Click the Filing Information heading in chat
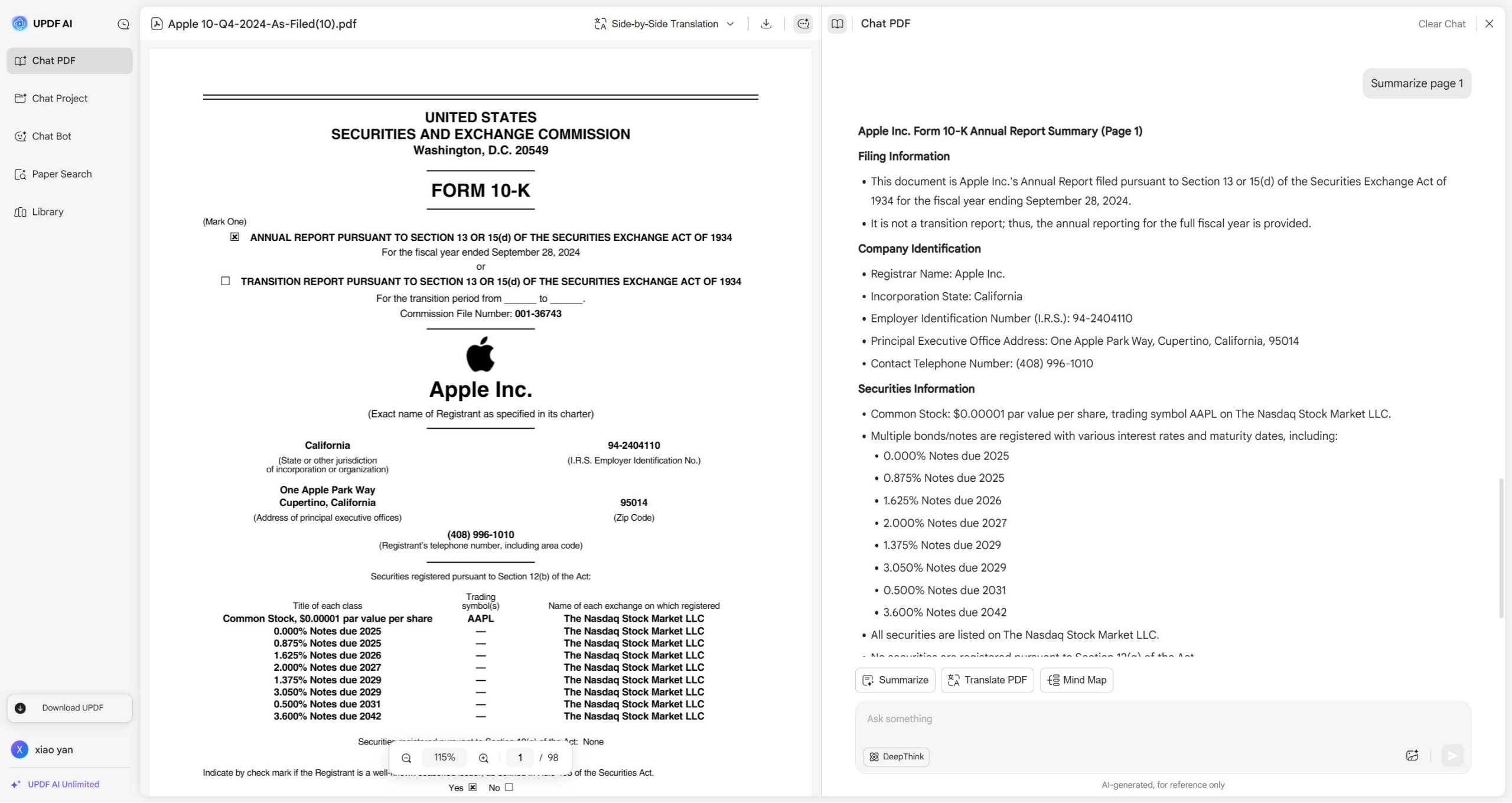1512x803 pixels. click(x=904, y=156)
